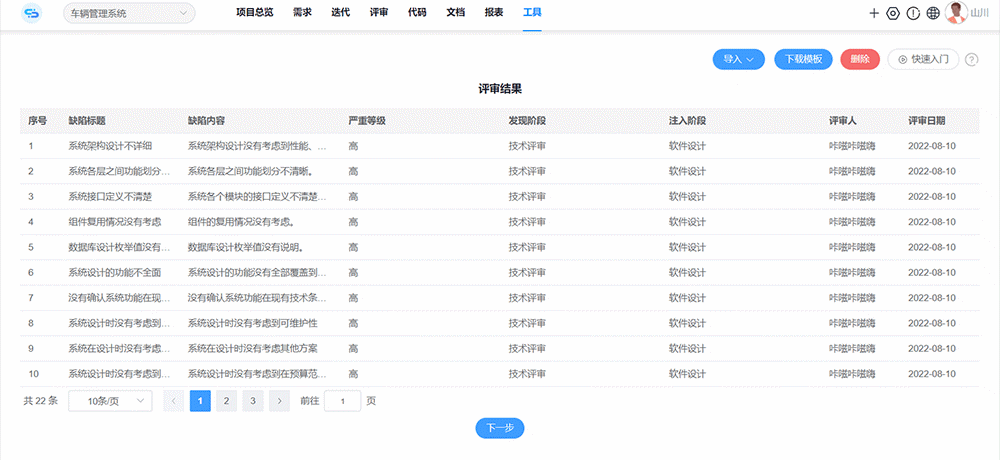
Task: Click the help question mark icon
Action: point(971,59)
